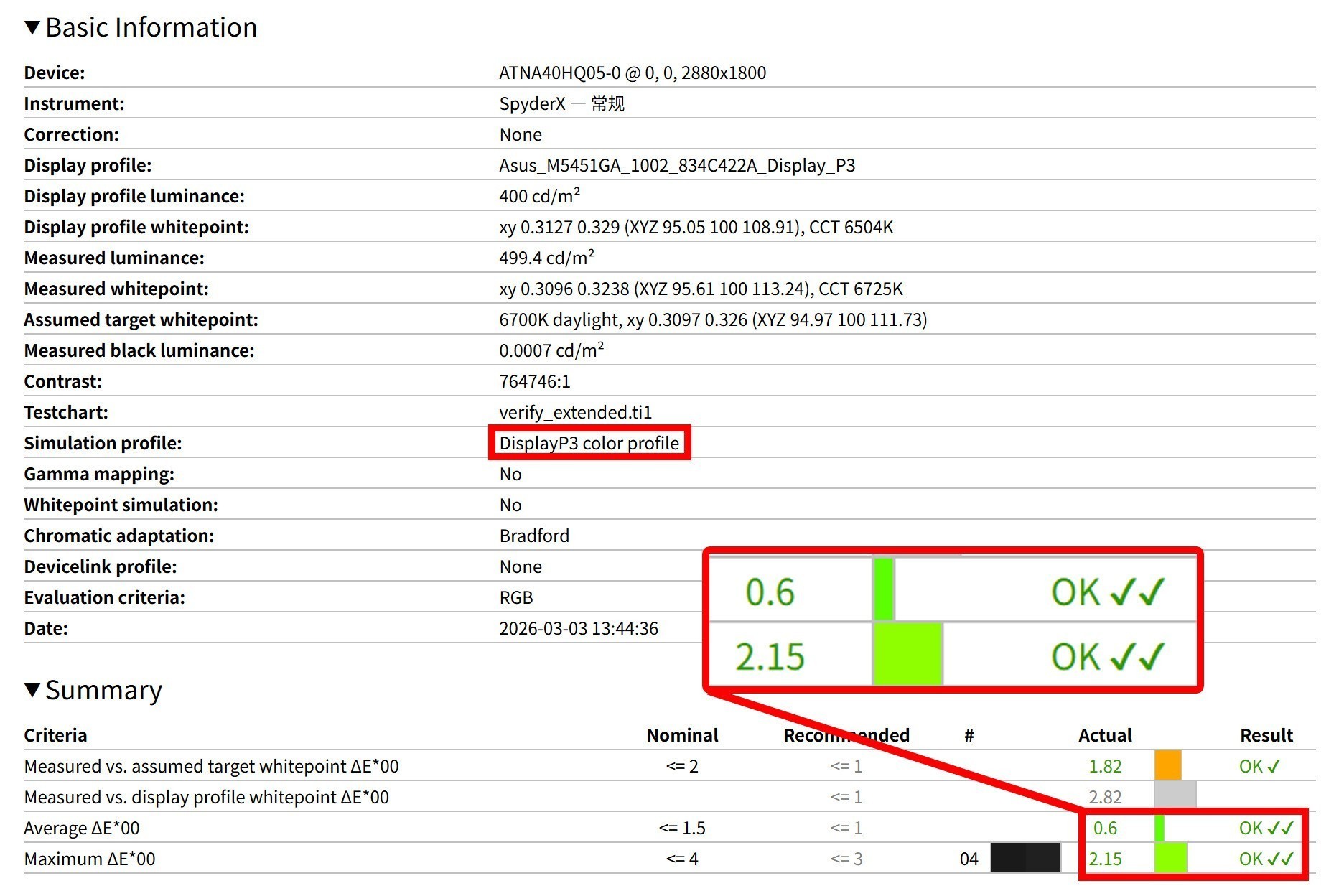Click the highlighted DisplayP3 color profile value

click(x=589, y=443)
